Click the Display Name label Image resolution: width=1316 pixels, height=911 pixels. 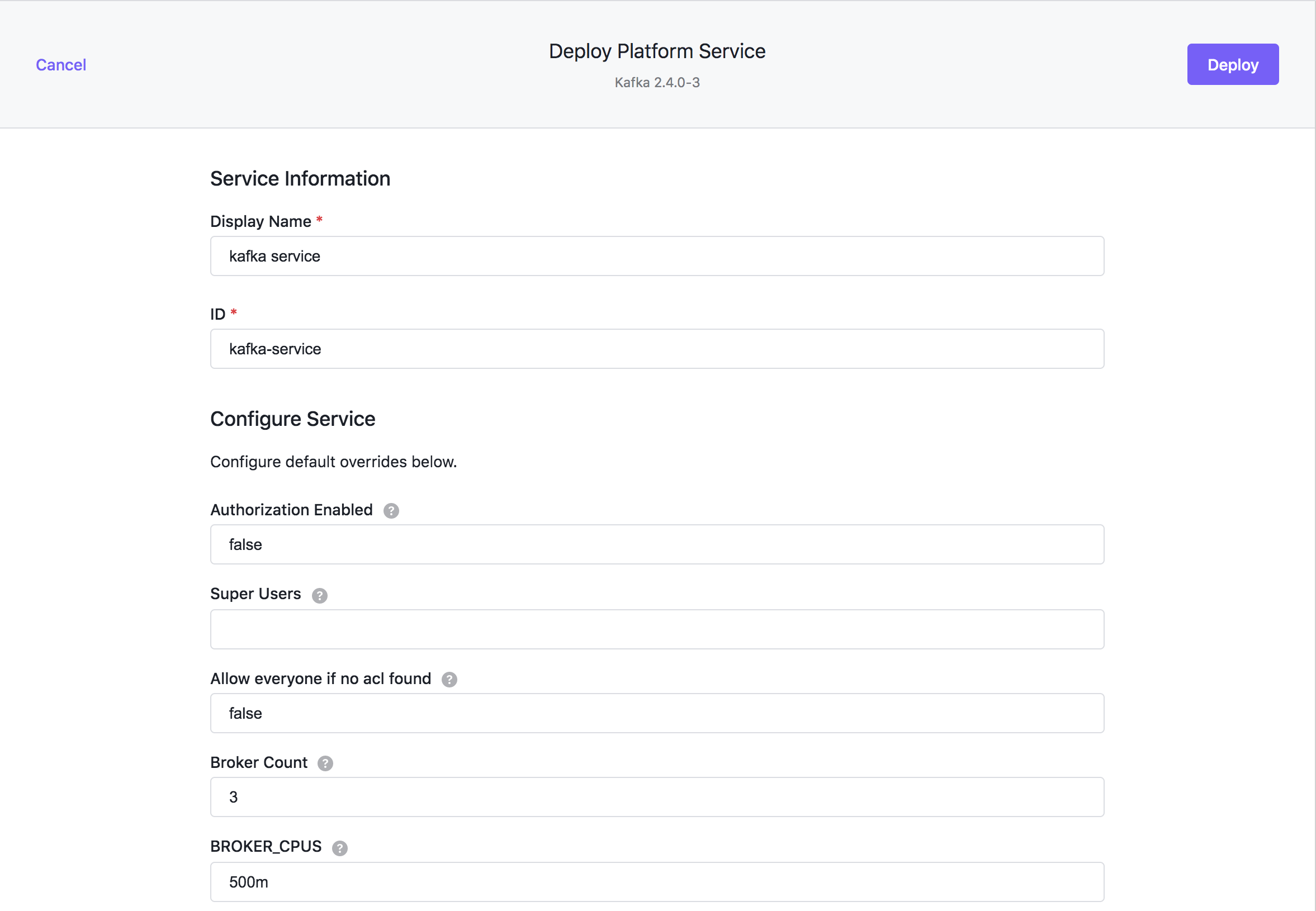click(261, 221)
